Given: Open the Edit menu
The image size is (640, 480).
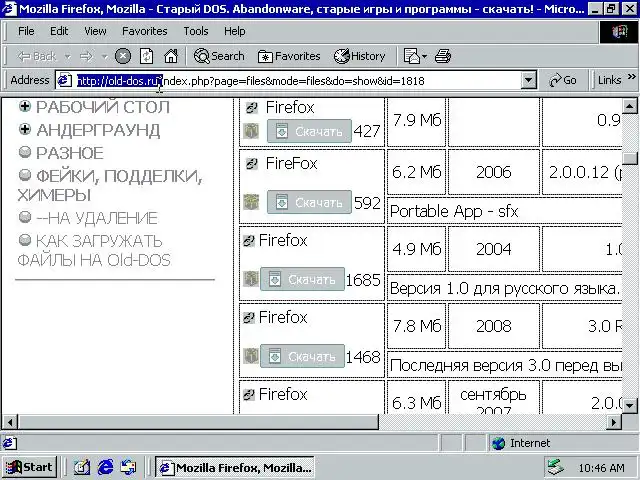Looking at the screenshot, I should 59,31.
